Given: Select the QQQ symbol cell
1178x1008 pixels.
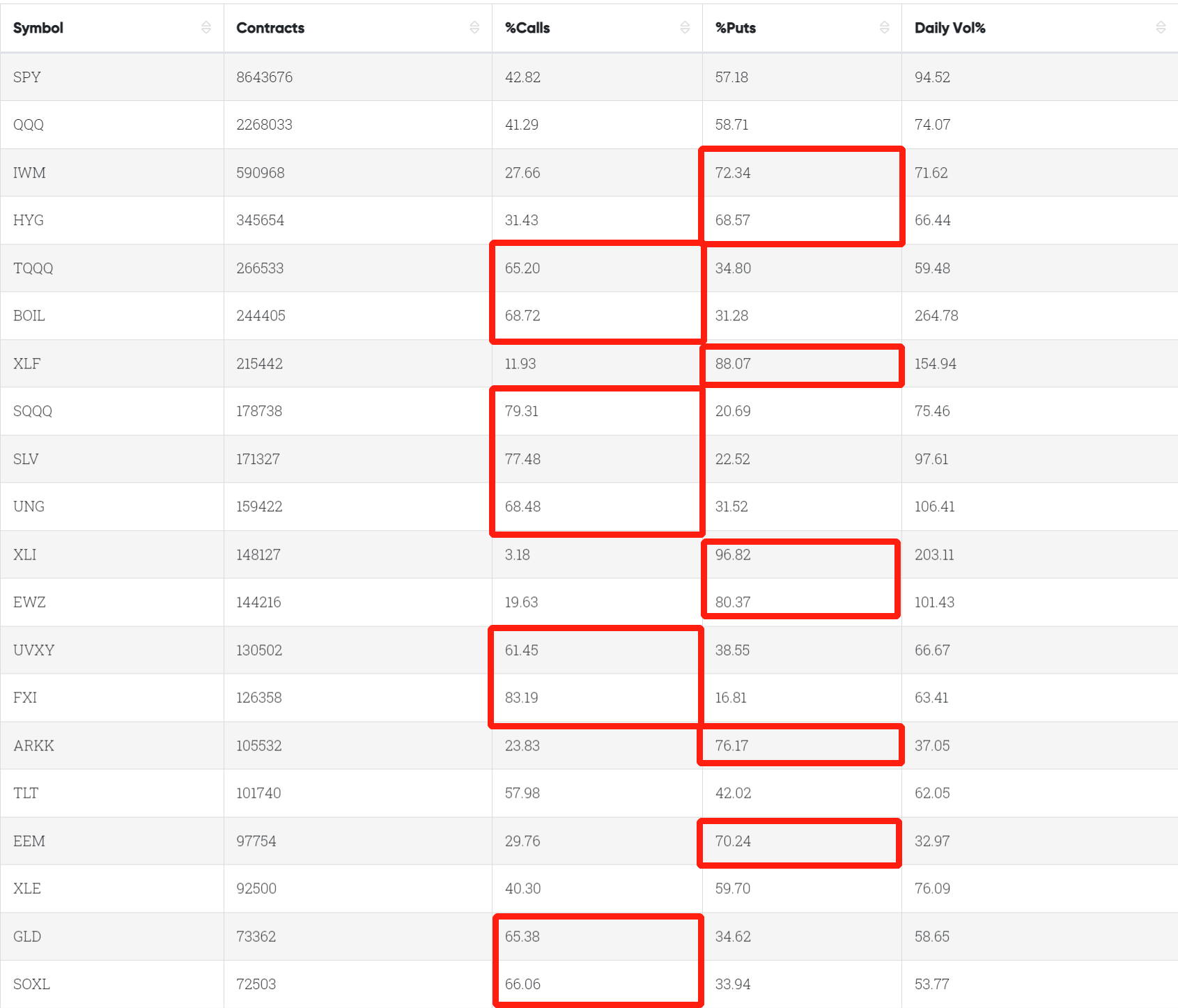Looking at the screenshot, I should coord(29,125).
